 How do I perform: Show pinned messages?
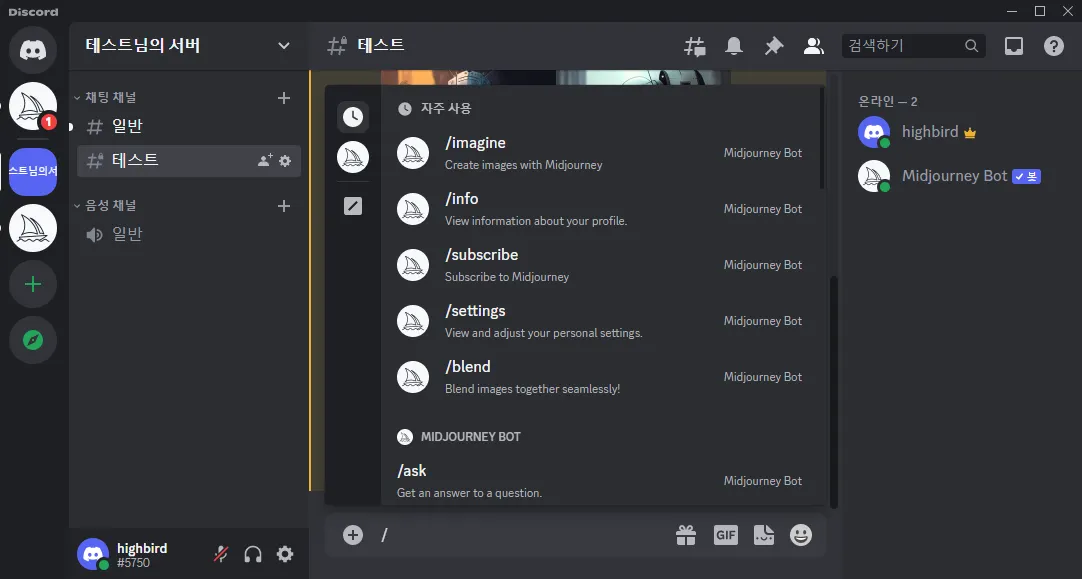point(774,46)
